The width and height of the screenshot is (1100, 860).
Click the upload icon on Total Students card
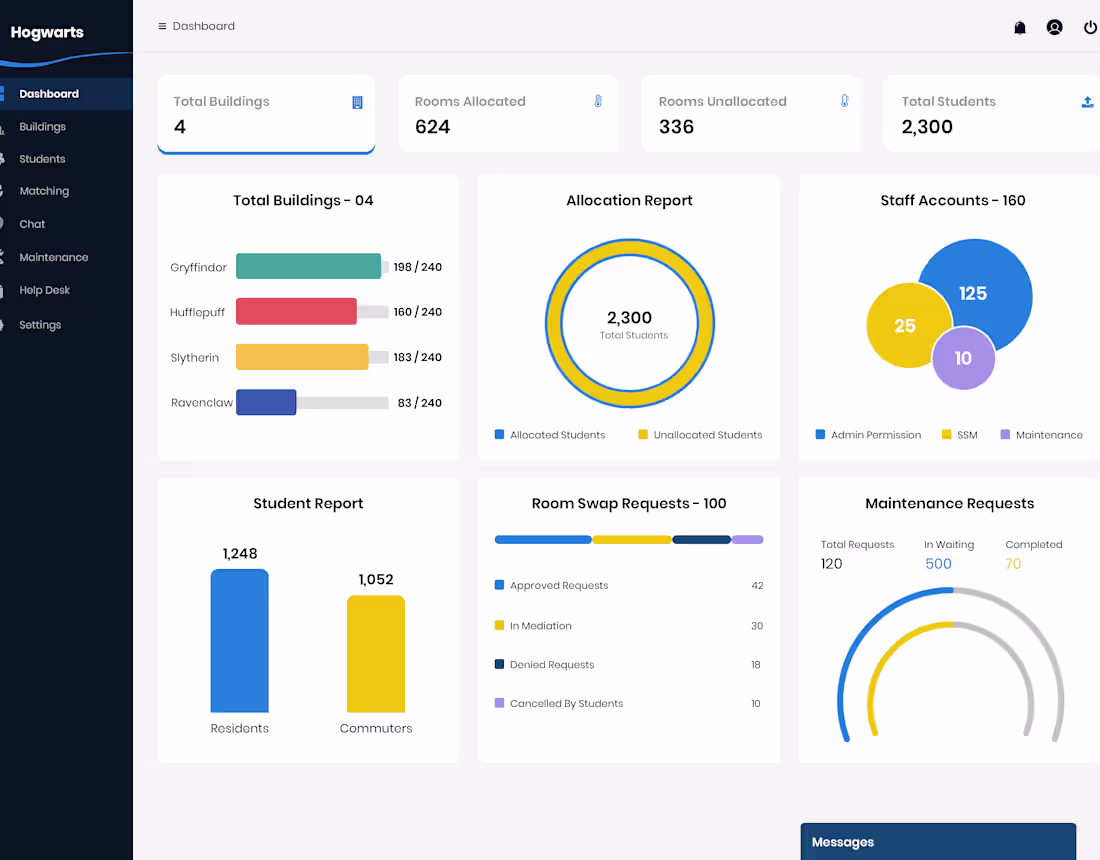[1086, 101]
